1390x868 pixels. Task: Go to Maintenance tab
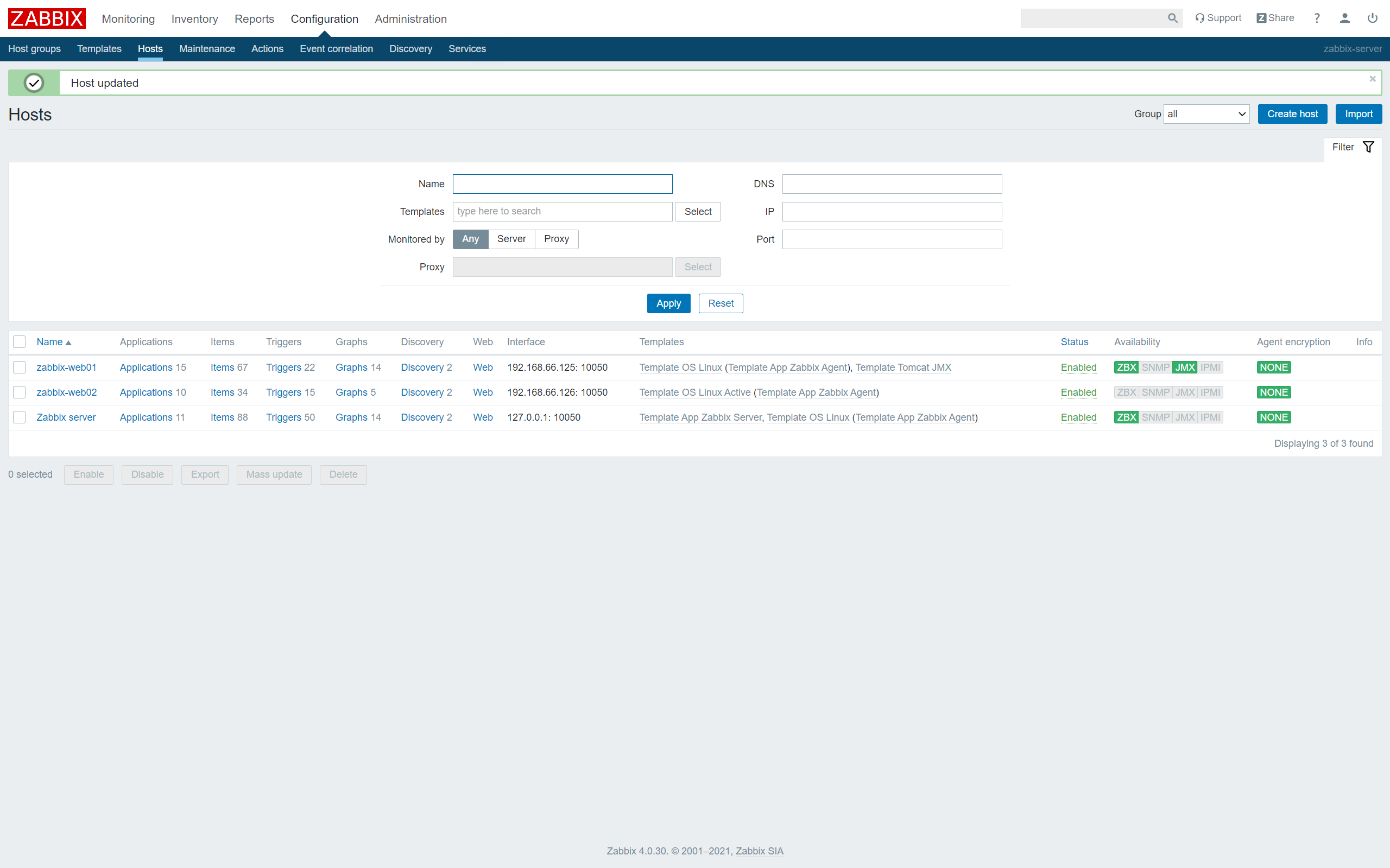207,49
